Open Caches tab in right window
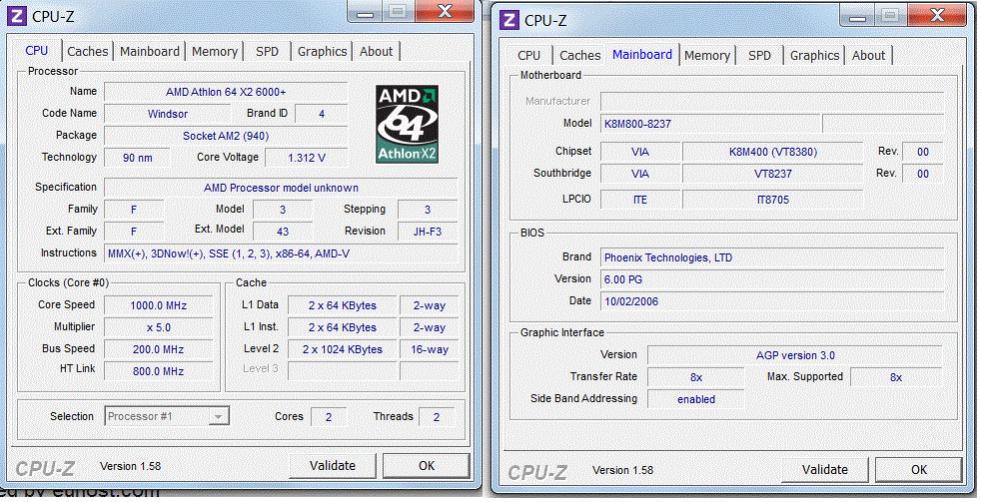 [x=580, y=55]
